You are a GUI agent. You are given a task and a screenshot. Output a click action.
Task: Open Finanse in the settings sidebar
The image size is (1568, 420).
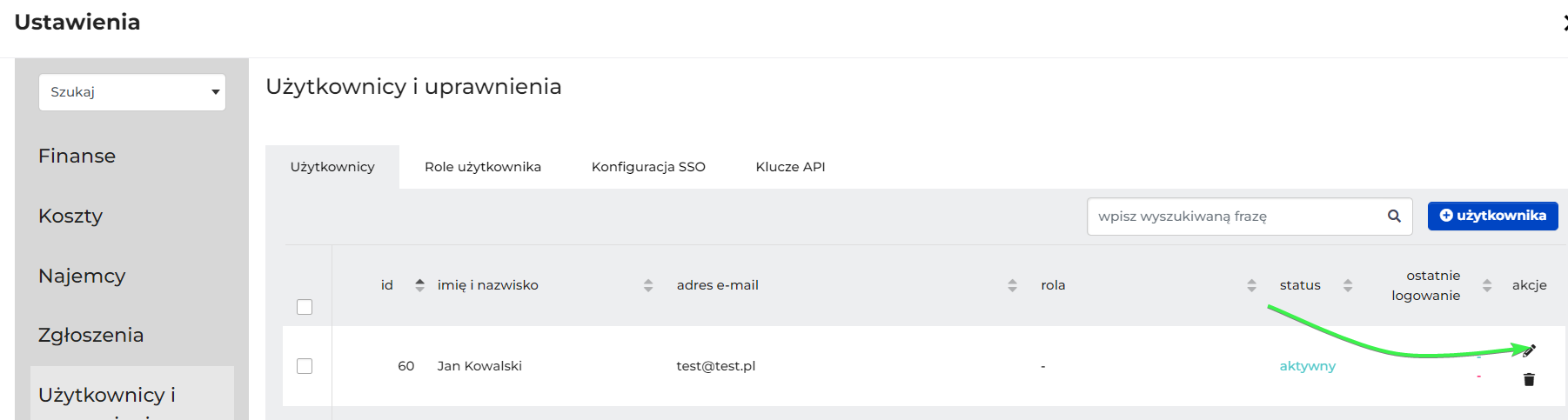pos(77,156)
